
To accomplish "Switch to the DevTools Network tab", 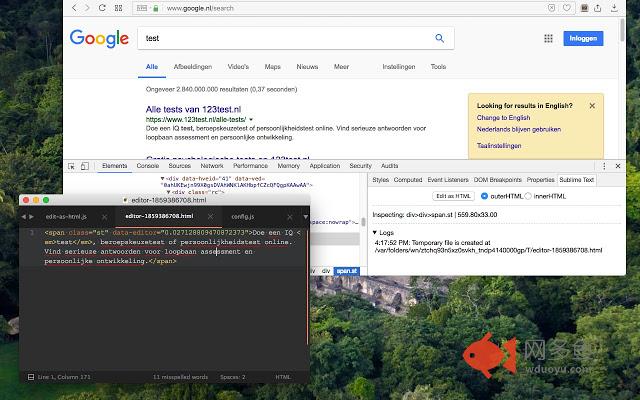I will 212,166.
